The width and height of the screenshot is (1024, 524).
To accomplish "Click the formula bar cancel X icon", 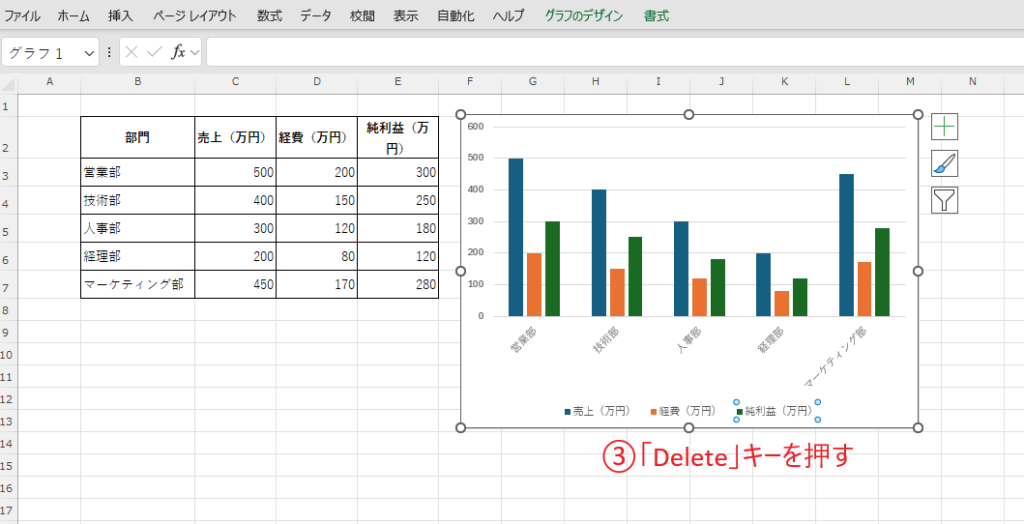I will coord(131,53).
